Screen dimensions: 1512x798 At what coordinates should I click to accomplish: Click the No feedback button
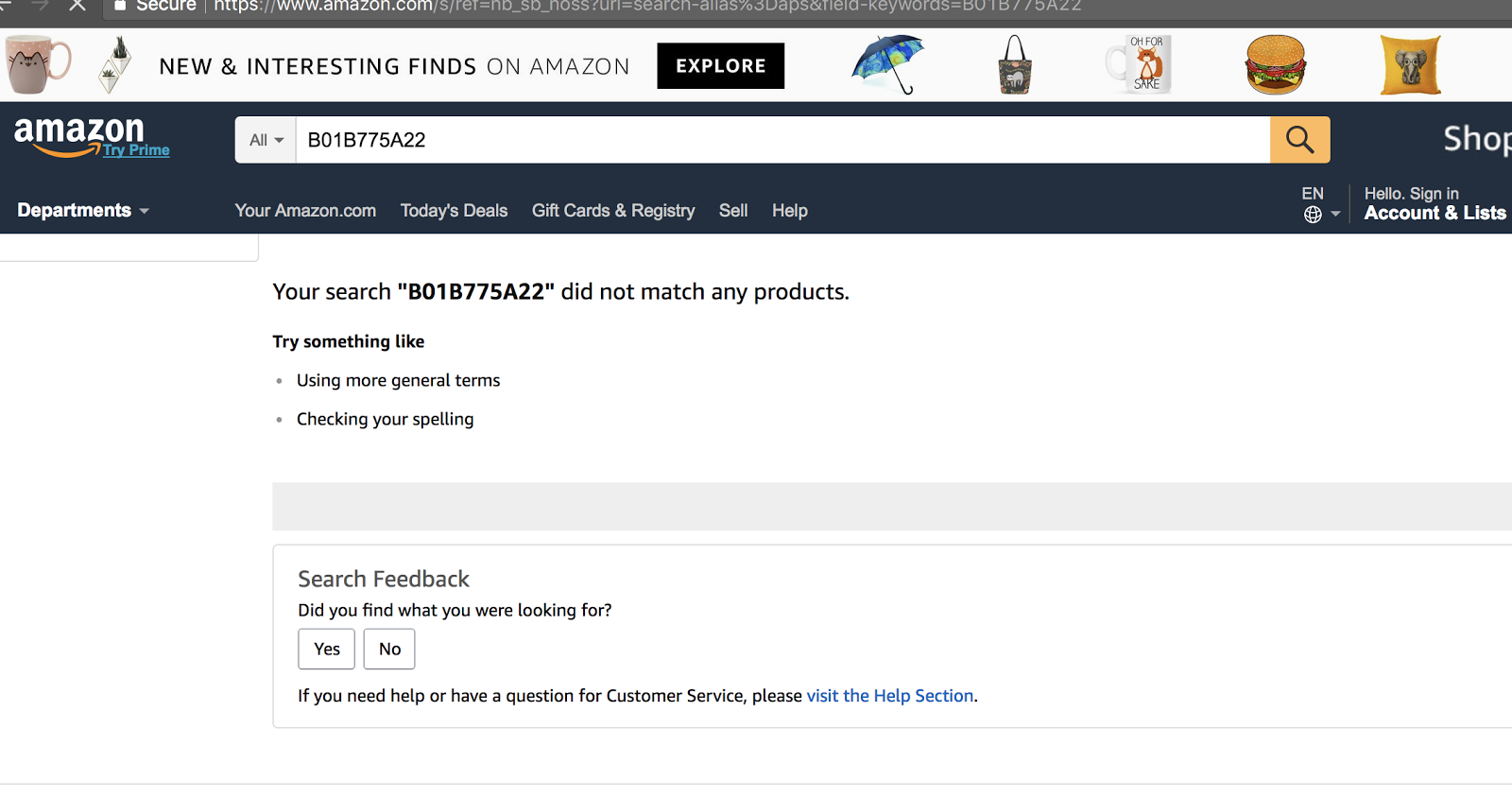point(389,649)
